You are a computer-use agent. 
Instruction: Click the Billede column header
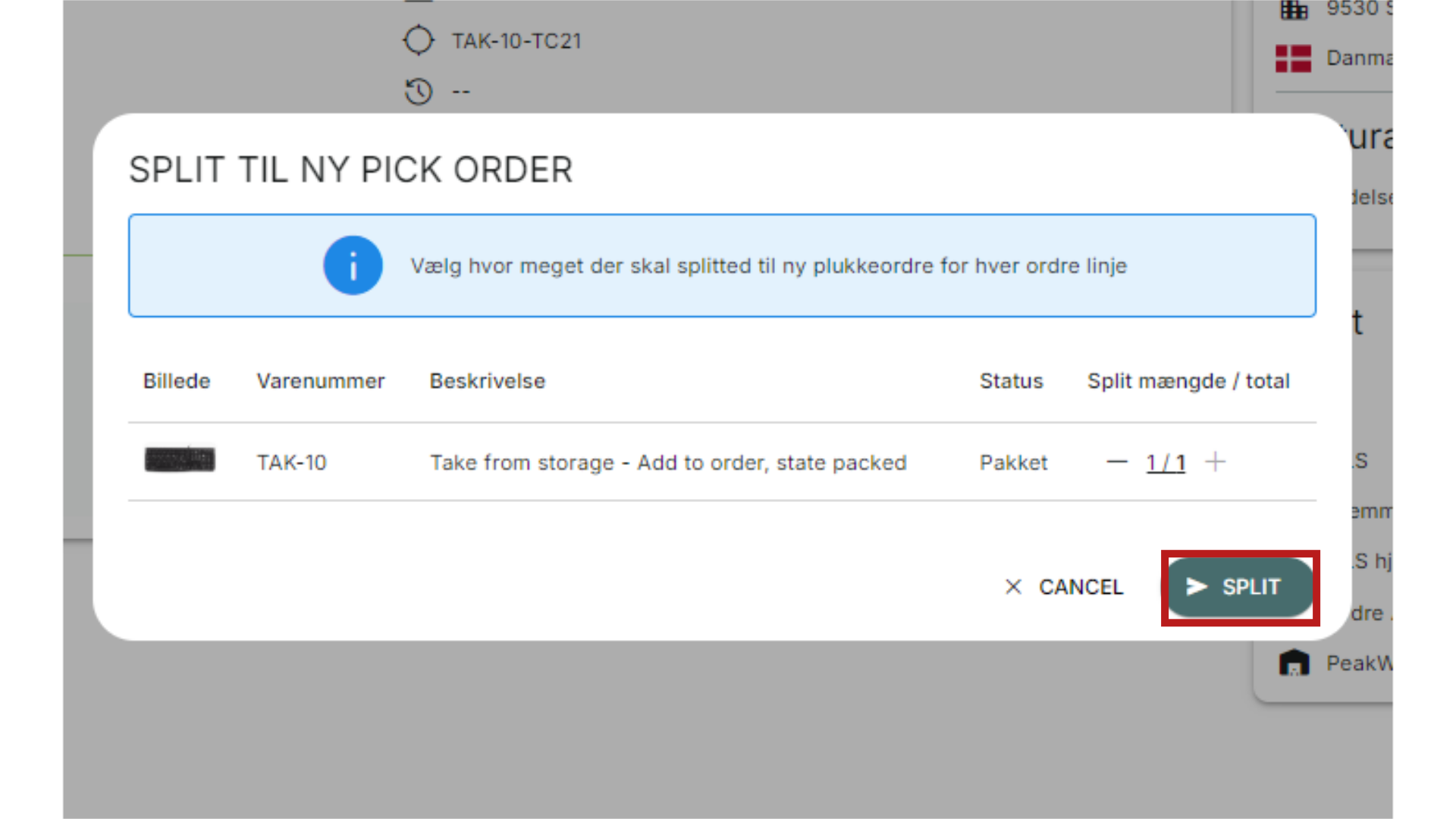coord(177,381)
